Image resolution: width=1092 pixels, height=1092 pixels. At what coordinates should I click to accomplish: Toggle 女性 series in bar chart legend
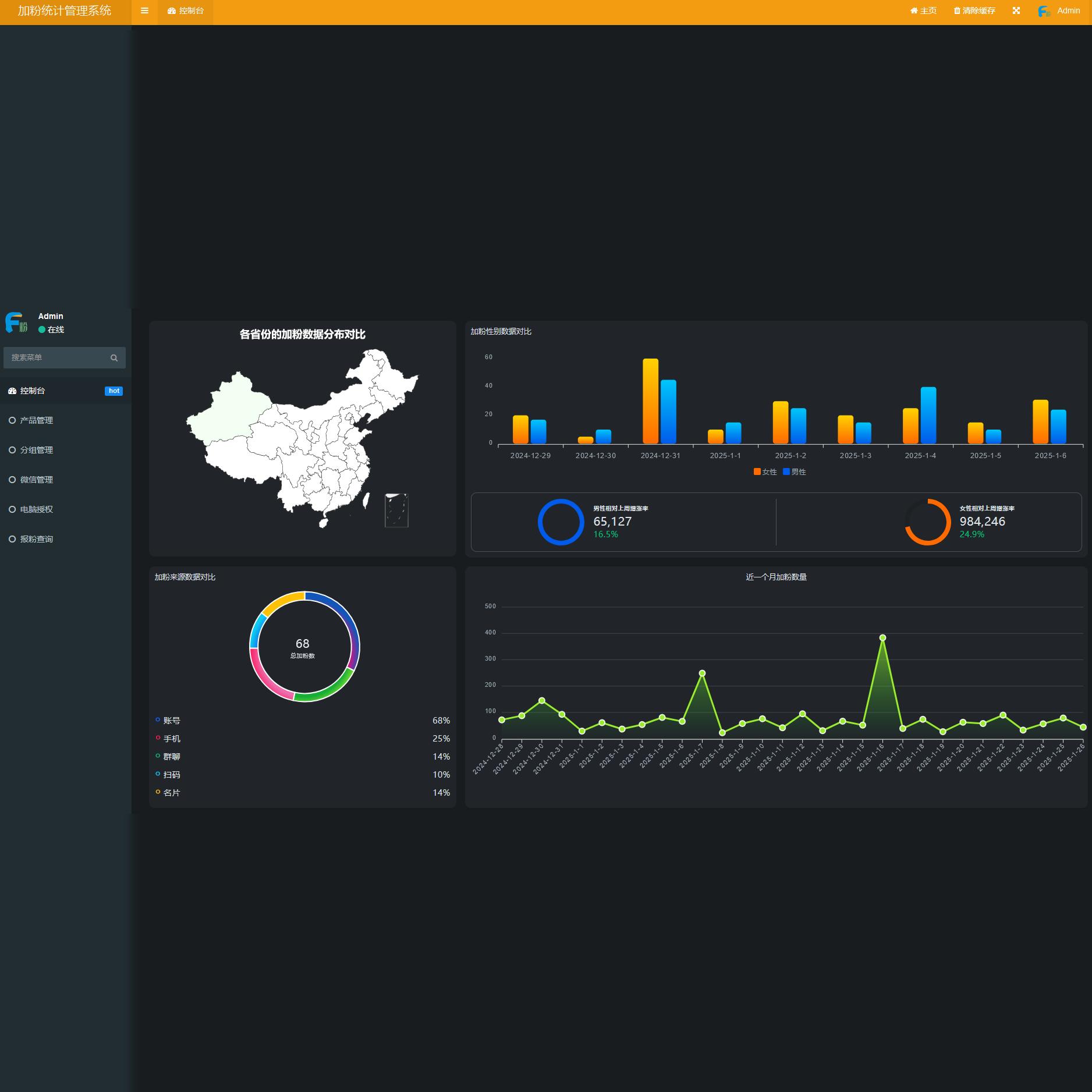click(765, 472)
